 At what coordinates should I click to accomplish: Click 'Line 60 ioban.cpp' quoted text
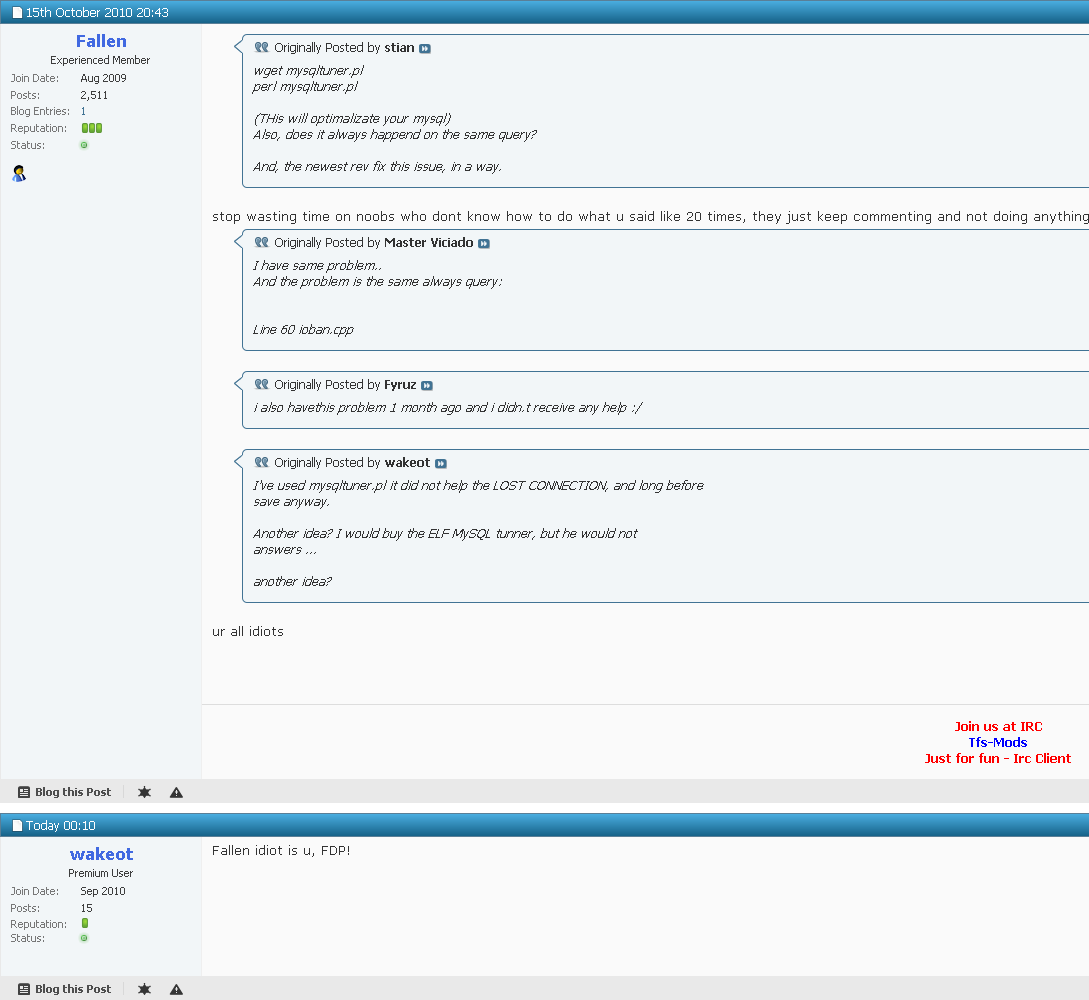tap(304, 330)
